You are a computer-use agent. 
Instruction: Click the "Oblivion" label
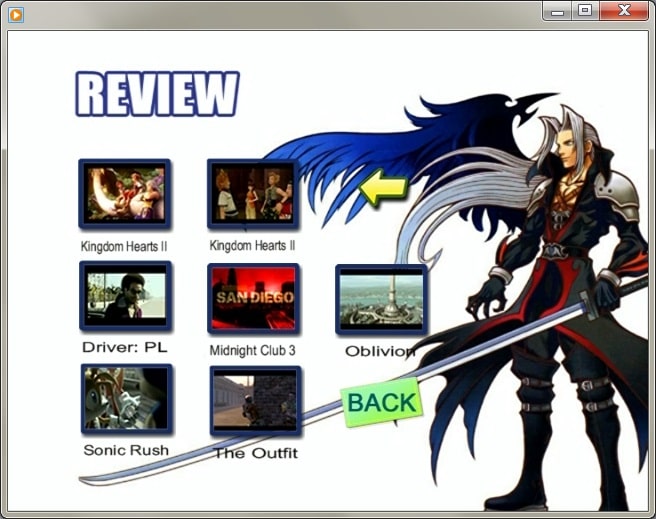click(x=380, y=351)
